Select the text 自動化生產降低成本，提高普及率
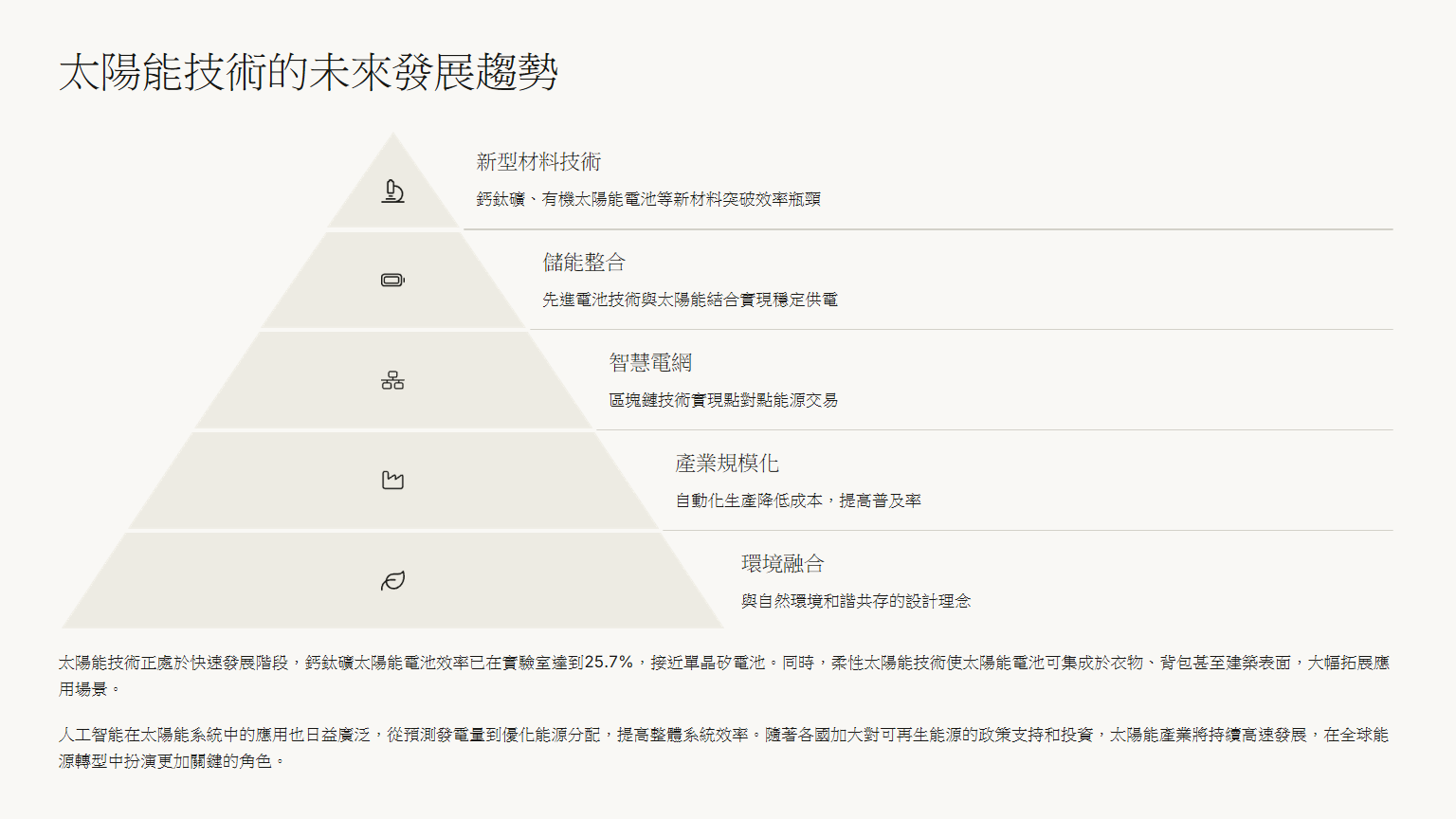 click(798, 500)
